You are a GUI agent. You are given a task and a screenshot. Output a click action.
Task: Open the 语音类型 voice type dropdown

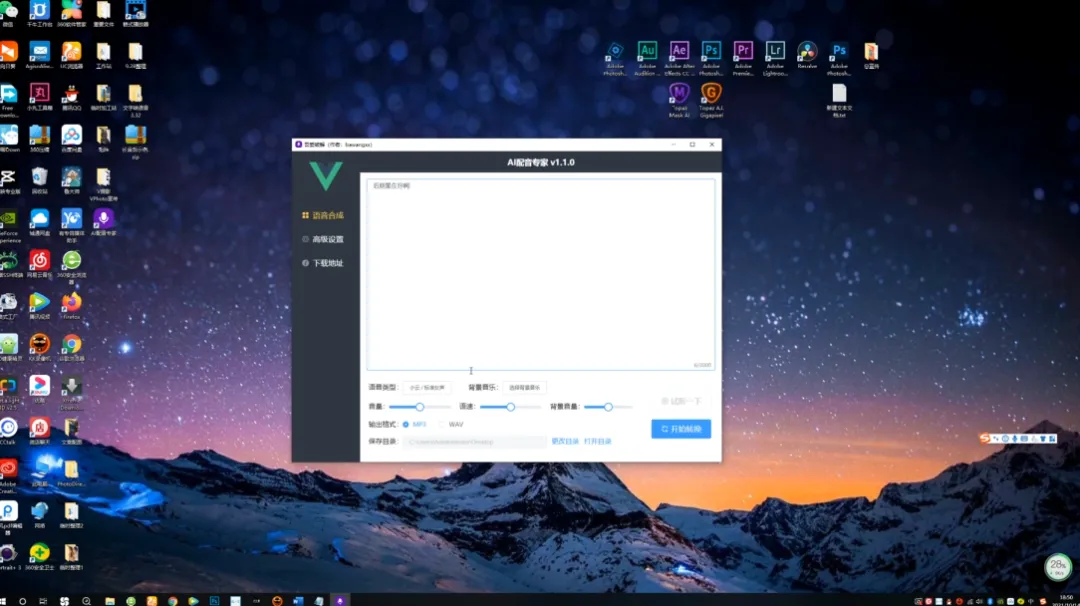pyautogui.click(x=427, y=388)
